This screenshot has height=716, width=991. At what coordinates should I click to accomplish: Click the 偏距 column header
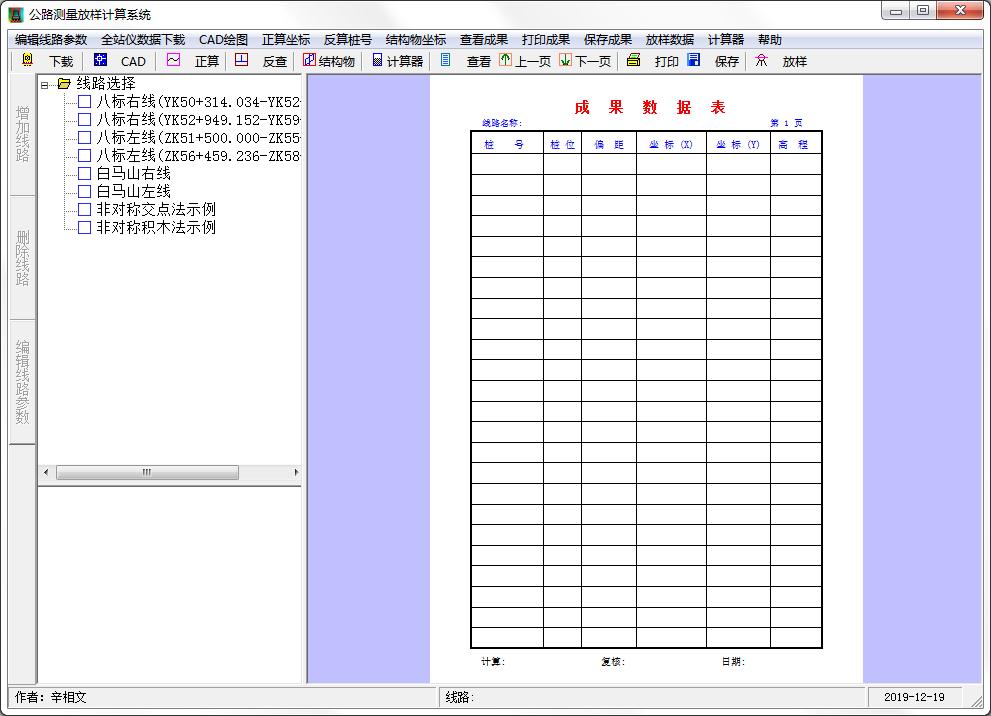(x=609, y=144)
